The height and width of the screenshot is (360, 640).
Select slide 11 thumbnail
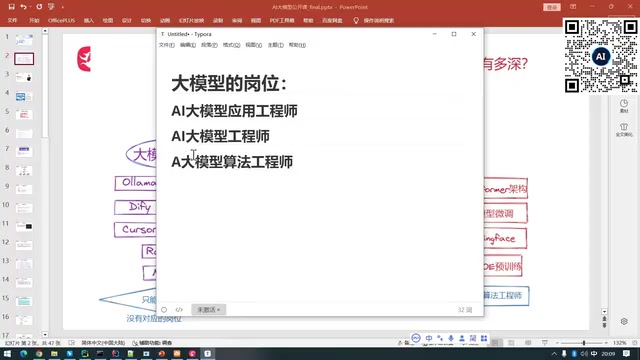click(x=24, y=226)
